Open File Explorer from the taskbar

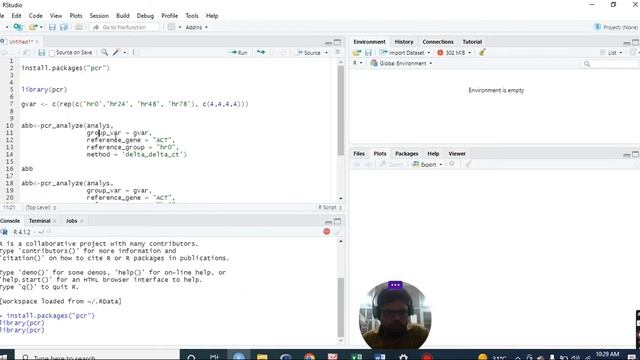262,357
